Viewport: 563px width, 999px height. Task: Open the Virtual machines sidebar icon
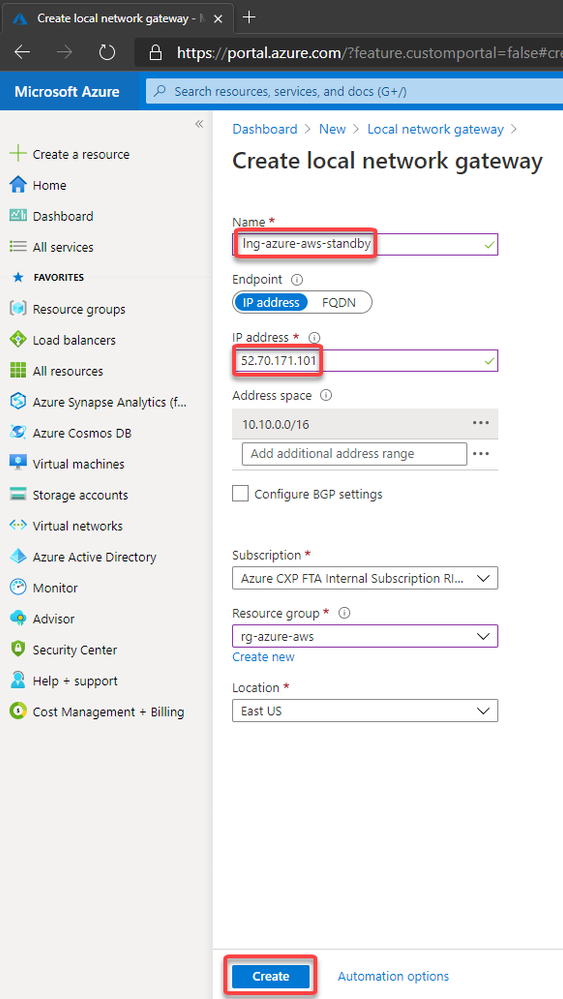18,463
